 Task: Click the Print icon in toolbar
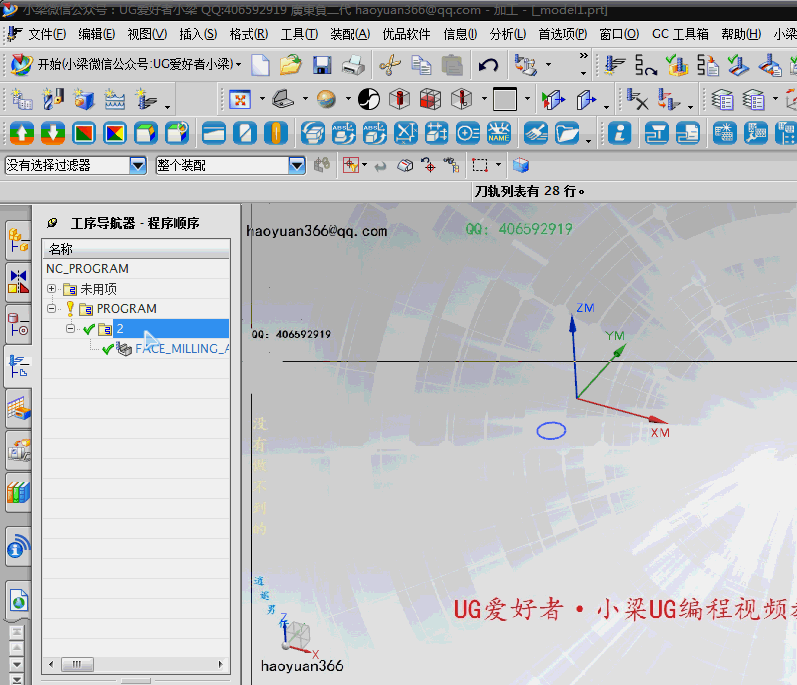click(353, 66)
